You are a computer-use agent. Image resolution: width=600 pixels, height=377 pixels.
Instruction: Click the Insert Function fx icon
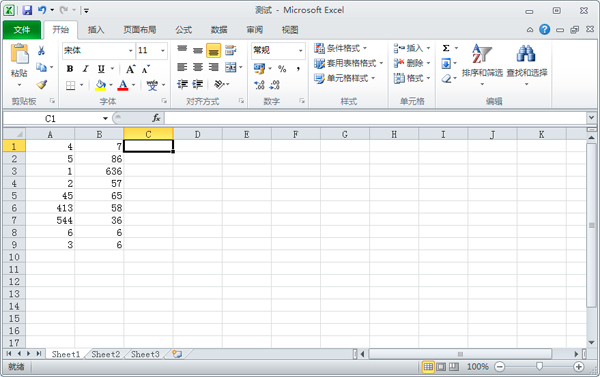(x=156, y=118)
